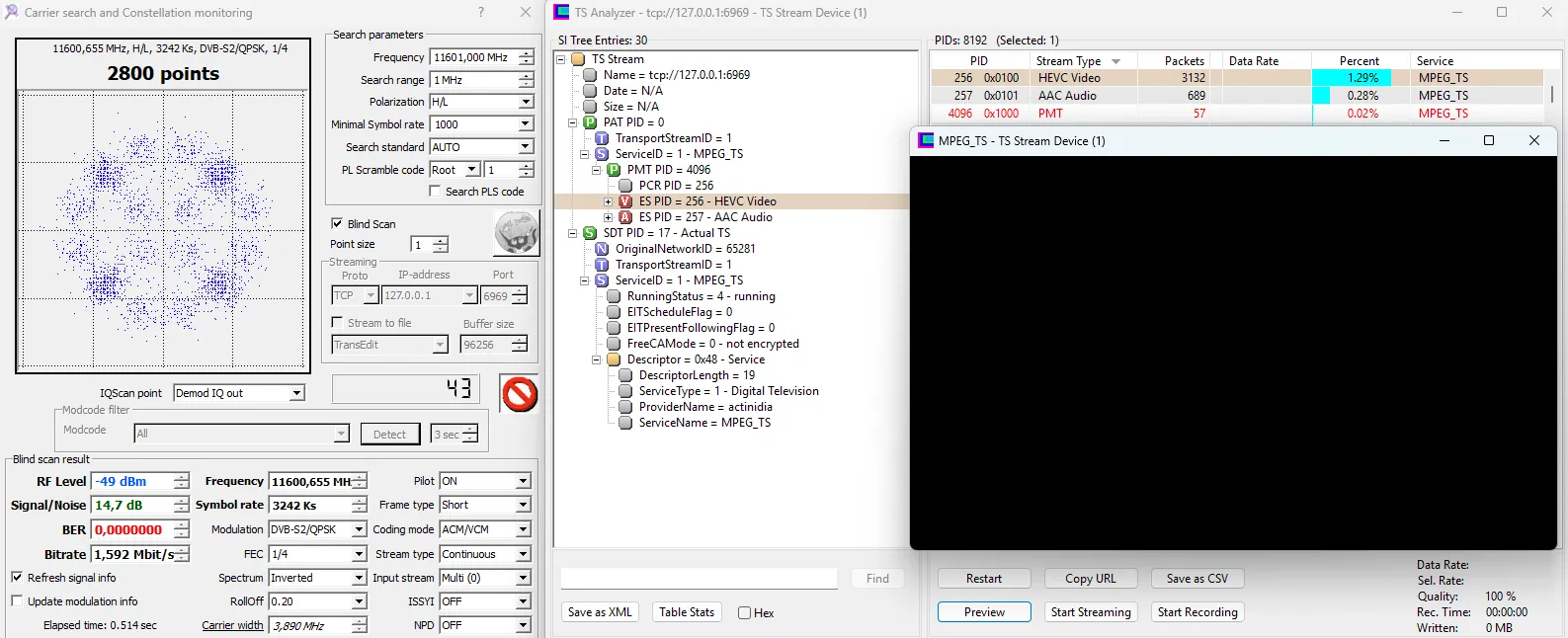1568x638 pixels.
Task: Click the Save as XML button
Action: pos(600,612)
